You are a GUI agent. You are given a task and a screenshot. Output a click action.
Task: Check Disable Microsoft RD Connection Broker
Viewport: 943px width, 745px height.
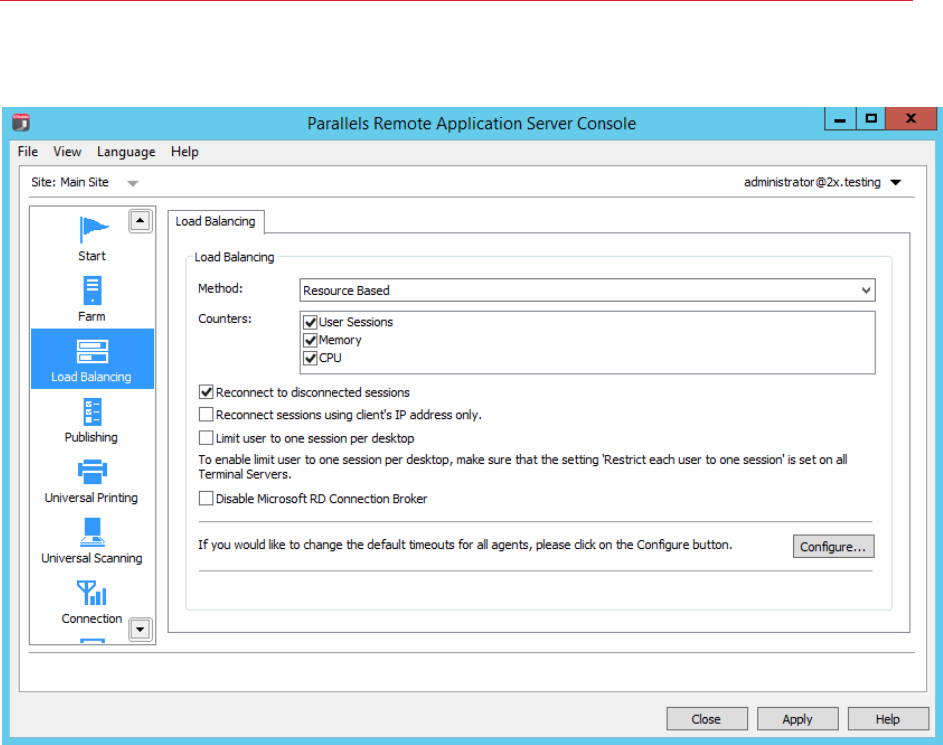click(206, 498)
